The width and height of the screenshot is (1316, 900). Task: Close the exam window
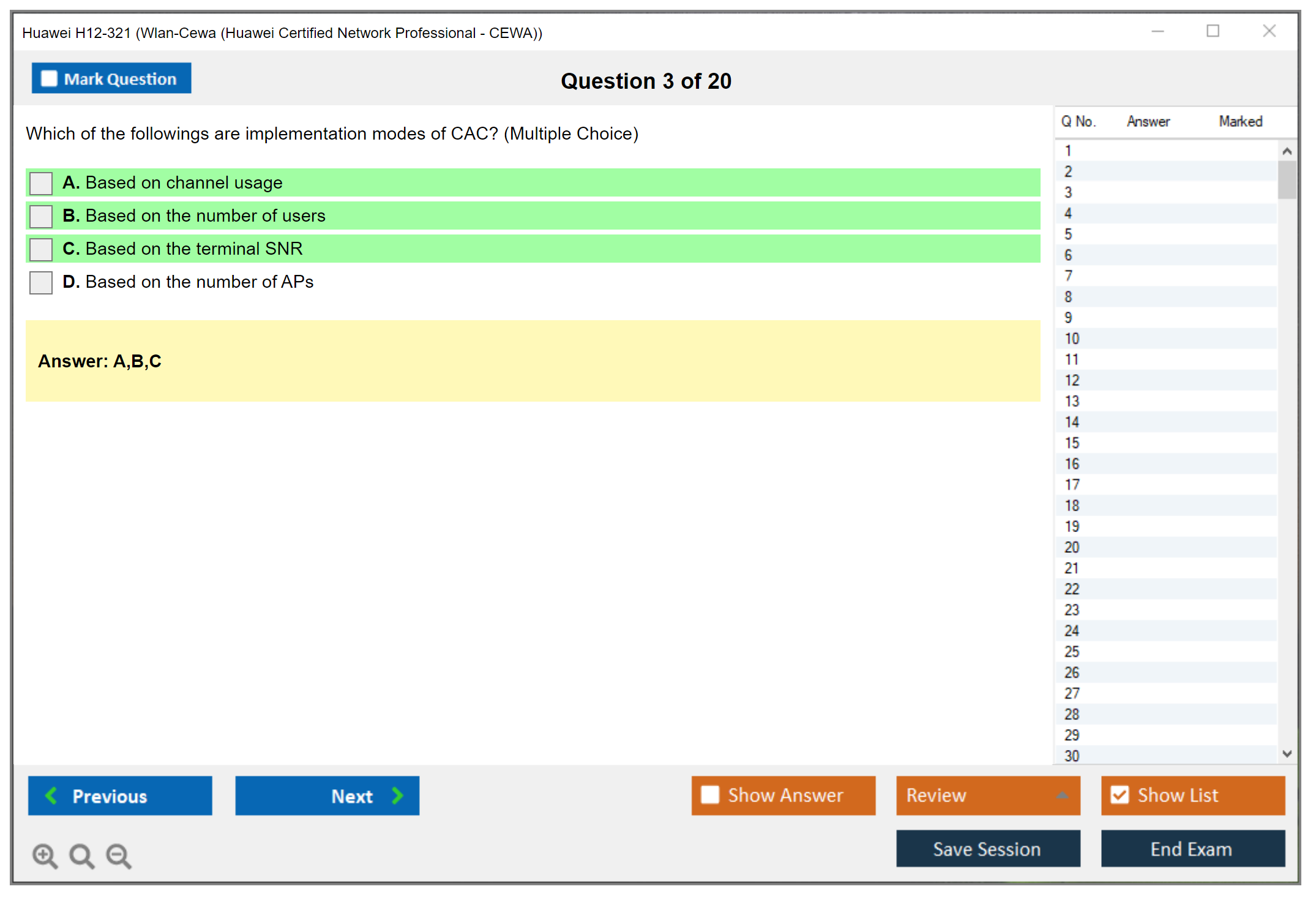tap(1269, 31)
